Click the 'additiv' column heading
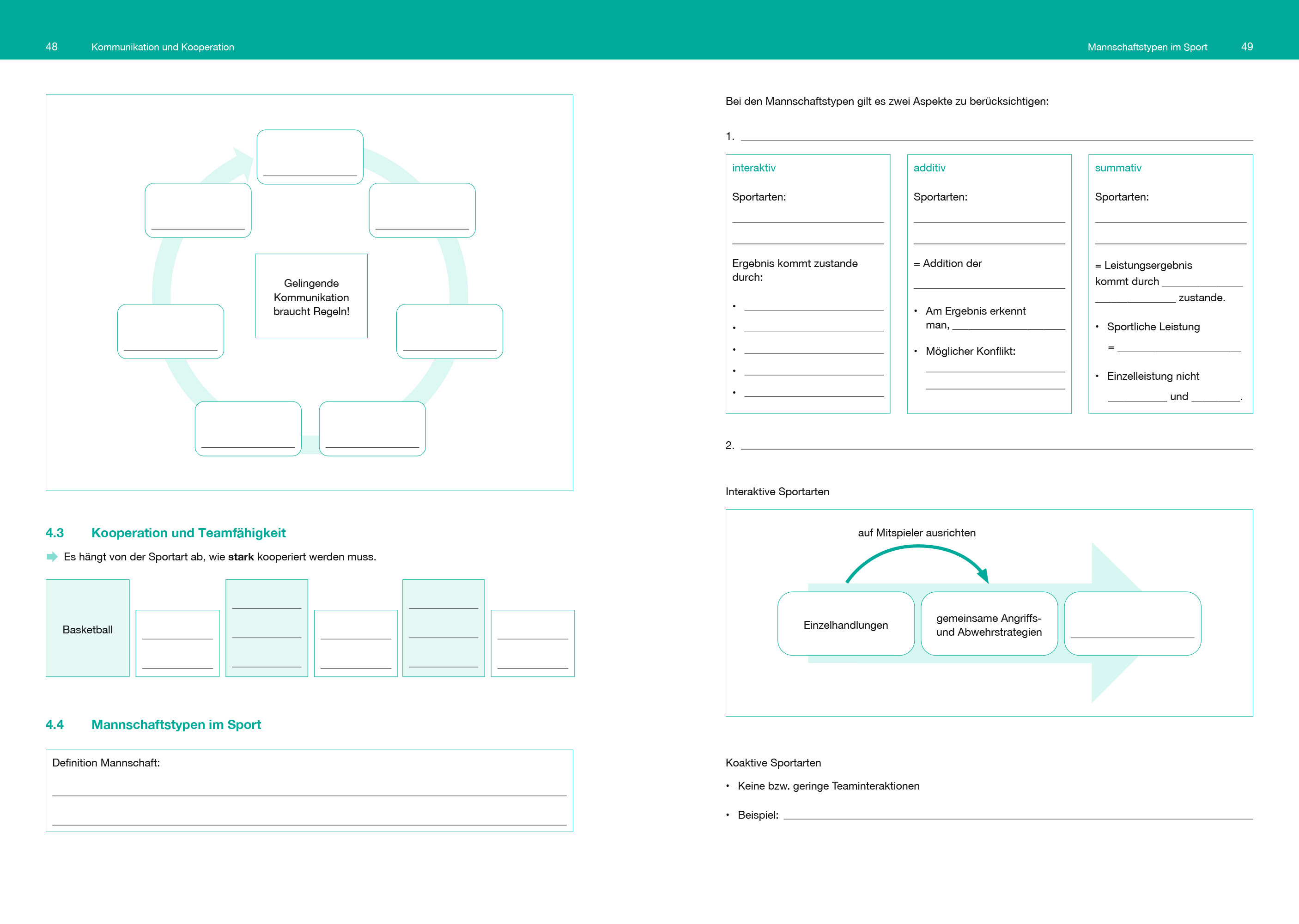The width and height of the screenshot is (1299, 924). click(929, 168)
